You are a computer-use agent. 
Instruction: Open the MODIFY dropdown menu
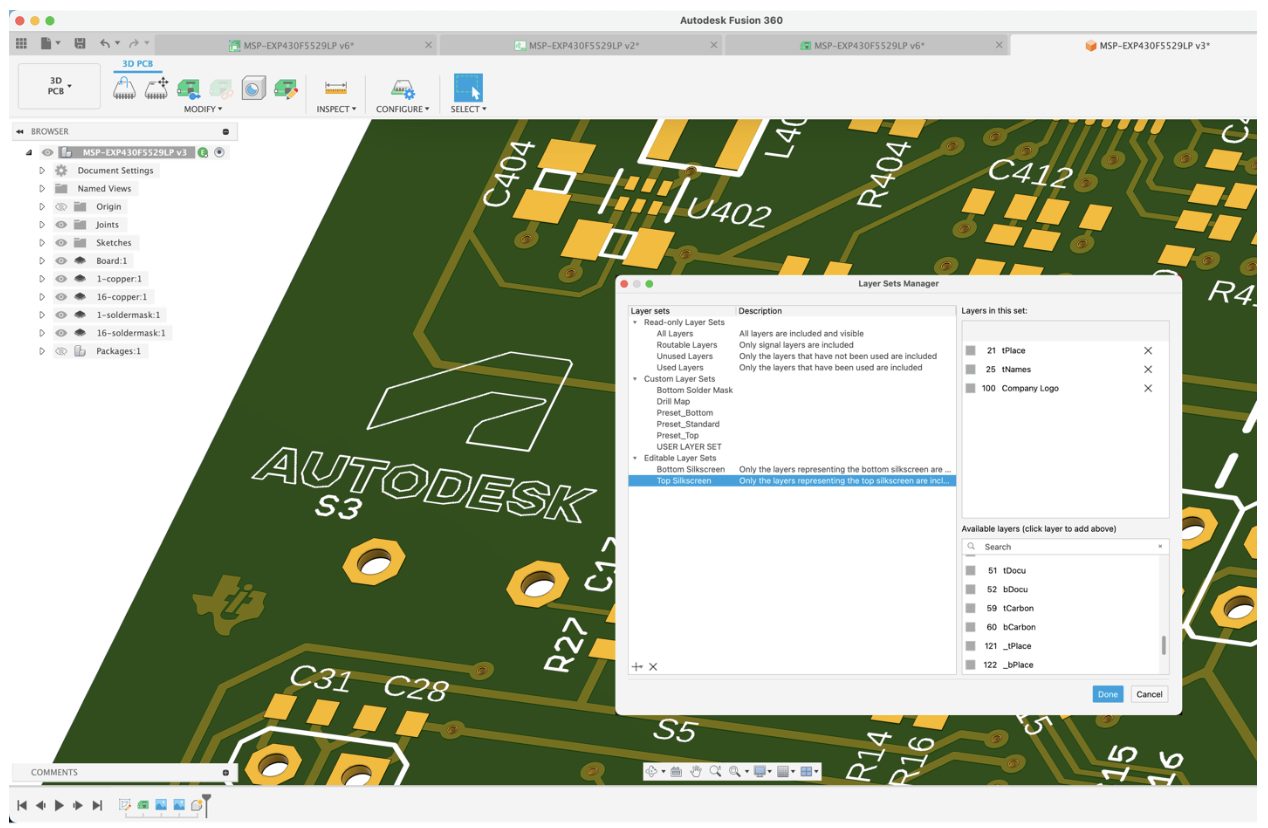203,109
